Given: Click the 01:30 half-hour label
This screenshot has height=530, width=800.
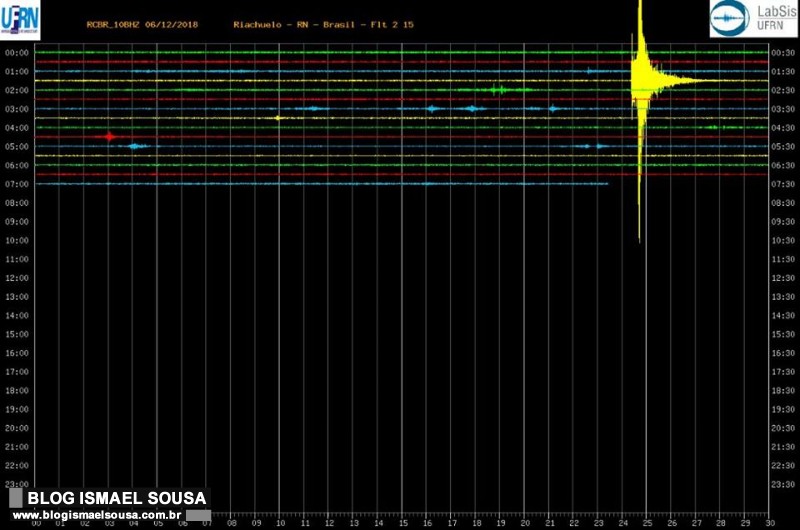Looking at the screenshot, I should pos(783,72).
